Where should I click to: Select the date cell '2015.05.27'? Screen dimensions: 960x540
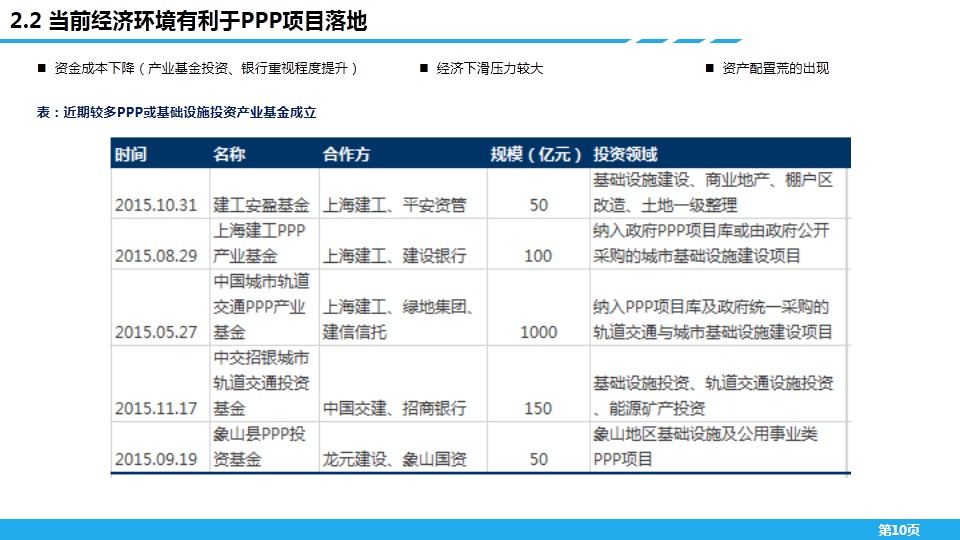point(156,332)
